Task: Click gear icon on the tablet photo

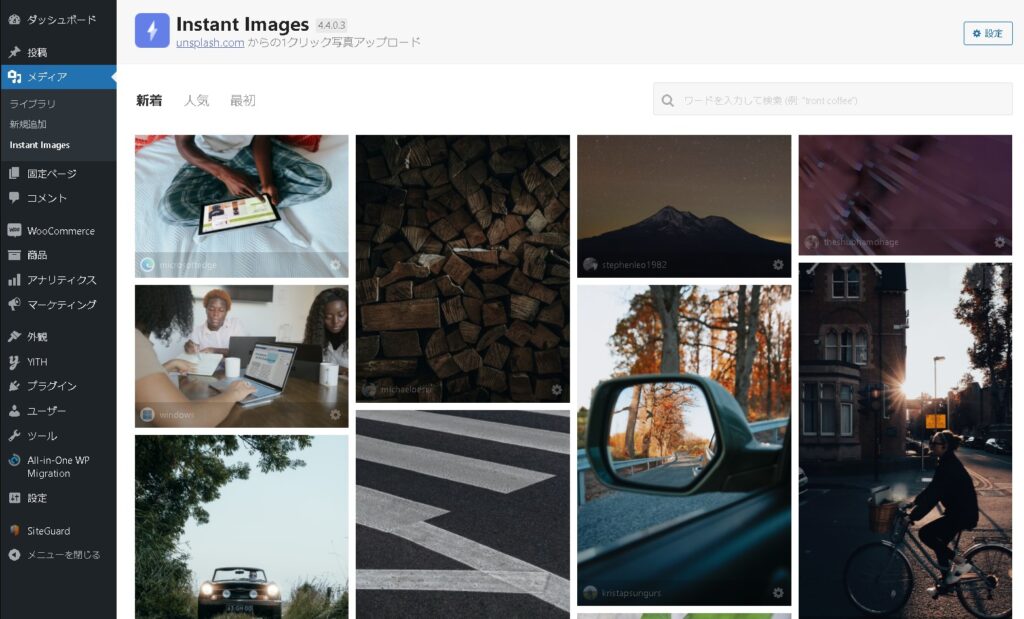Action: coord(335,265)
